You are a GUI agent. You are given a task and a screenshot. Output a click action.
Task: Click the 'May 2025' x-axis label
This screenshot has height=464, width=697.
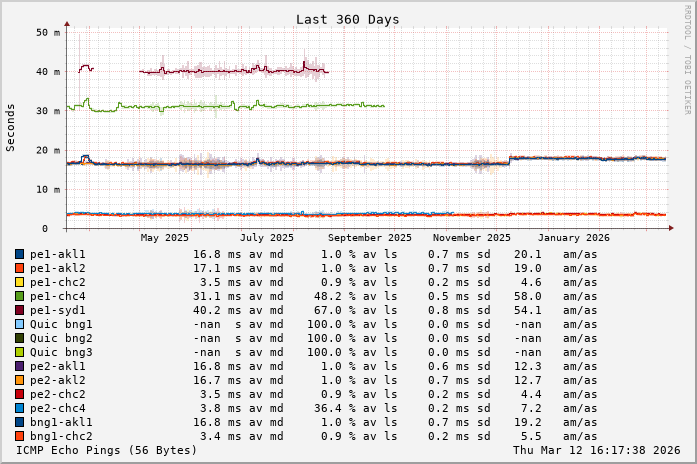coord(164,238)
